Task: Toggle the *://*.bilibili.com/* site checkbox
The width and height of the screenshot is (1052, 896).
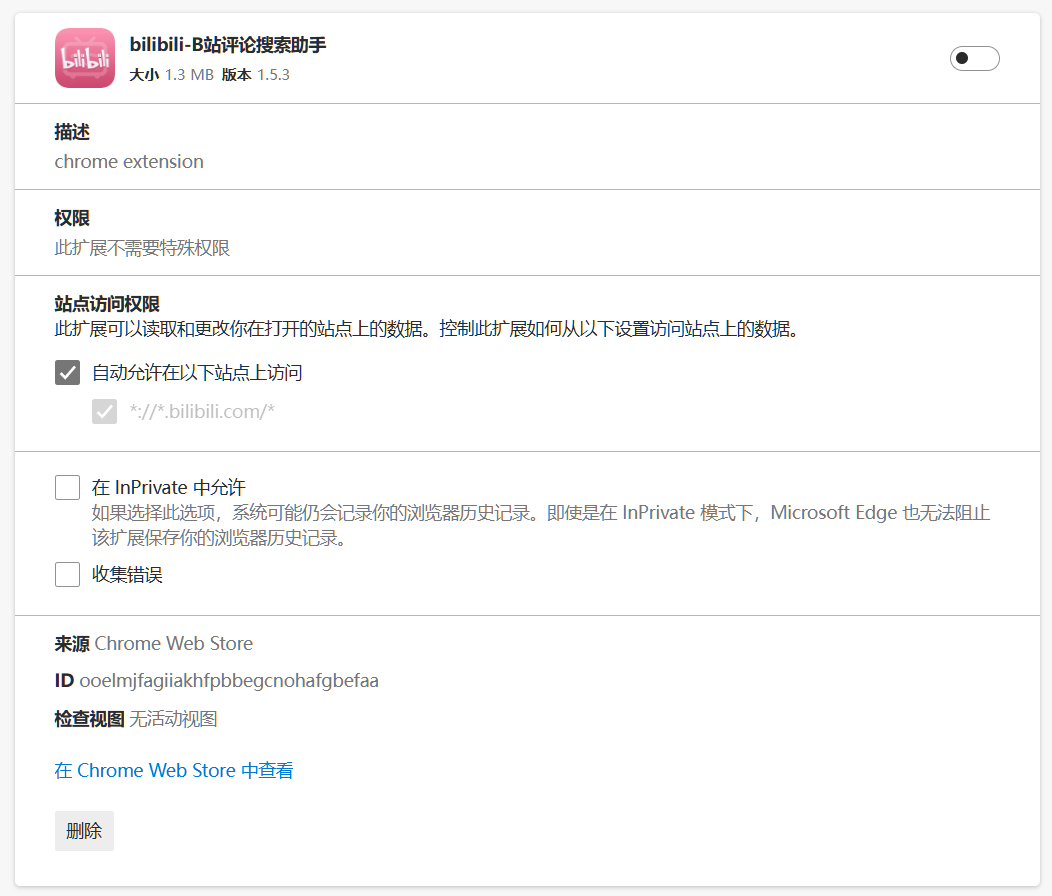Action: [x=104, y=411]
